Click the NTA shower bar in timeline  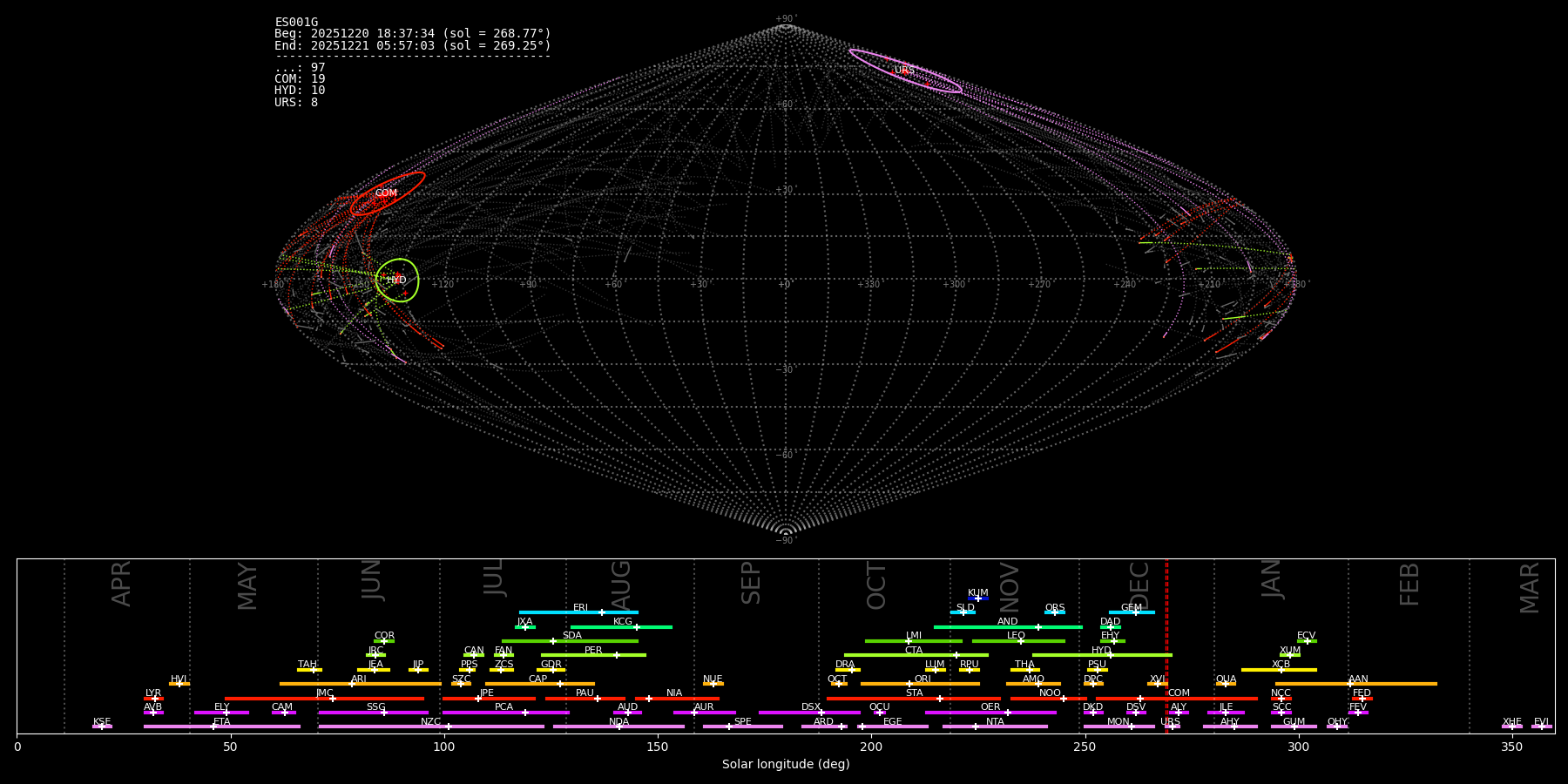pyautogui.click(x=995, y=727)
